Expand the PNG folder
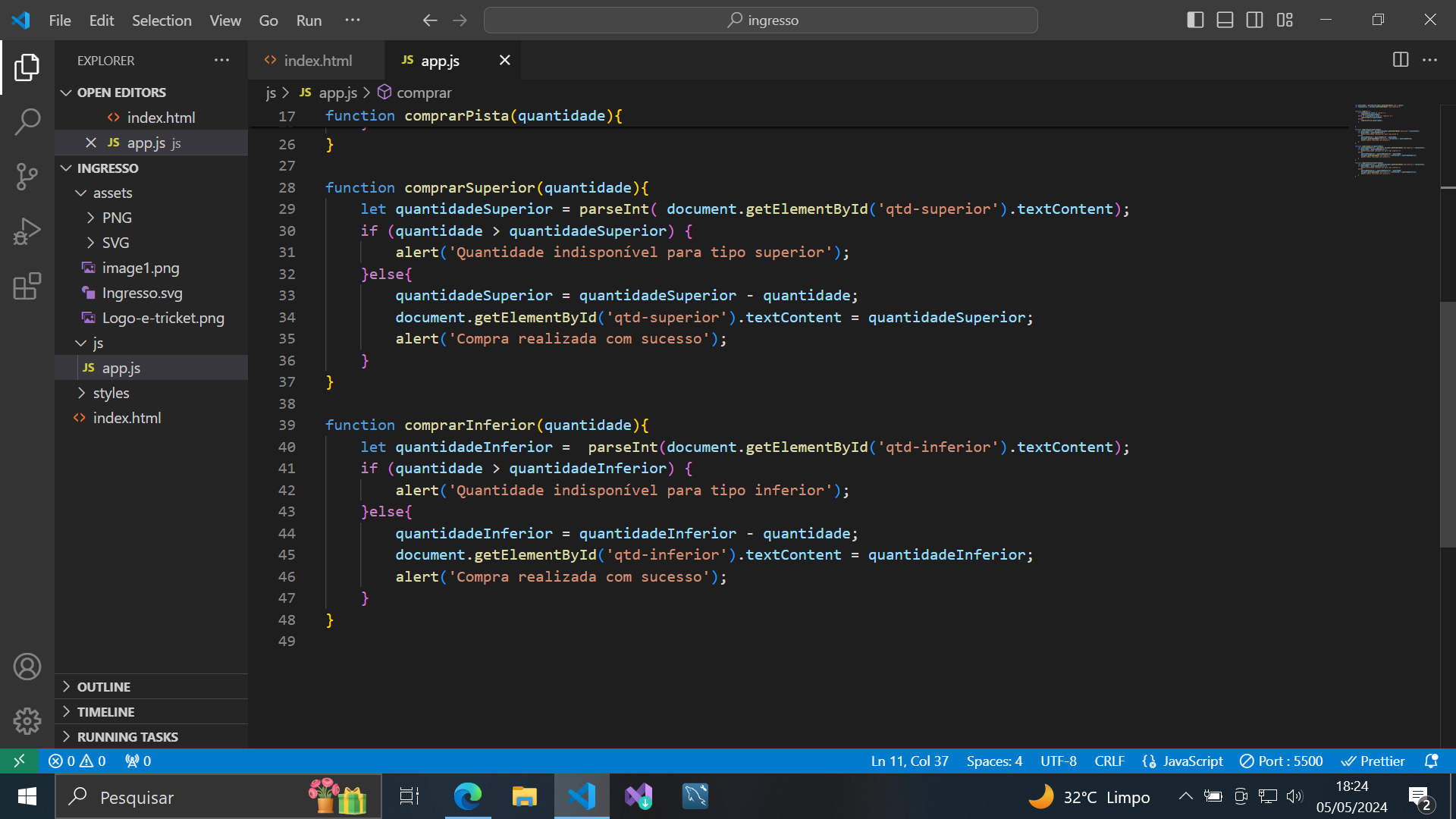The image size is (1456, 819). (x=152, y=218)
